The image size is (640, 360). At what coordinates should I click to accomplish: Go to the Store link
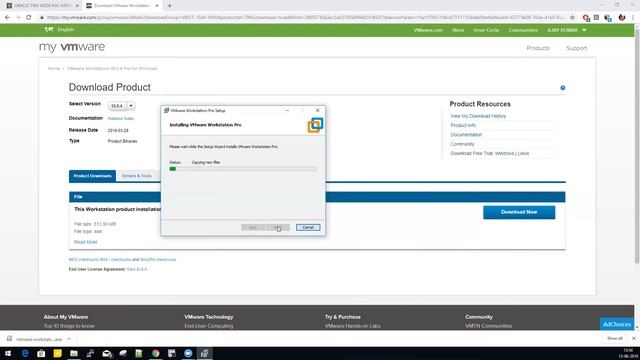point(458,30)
